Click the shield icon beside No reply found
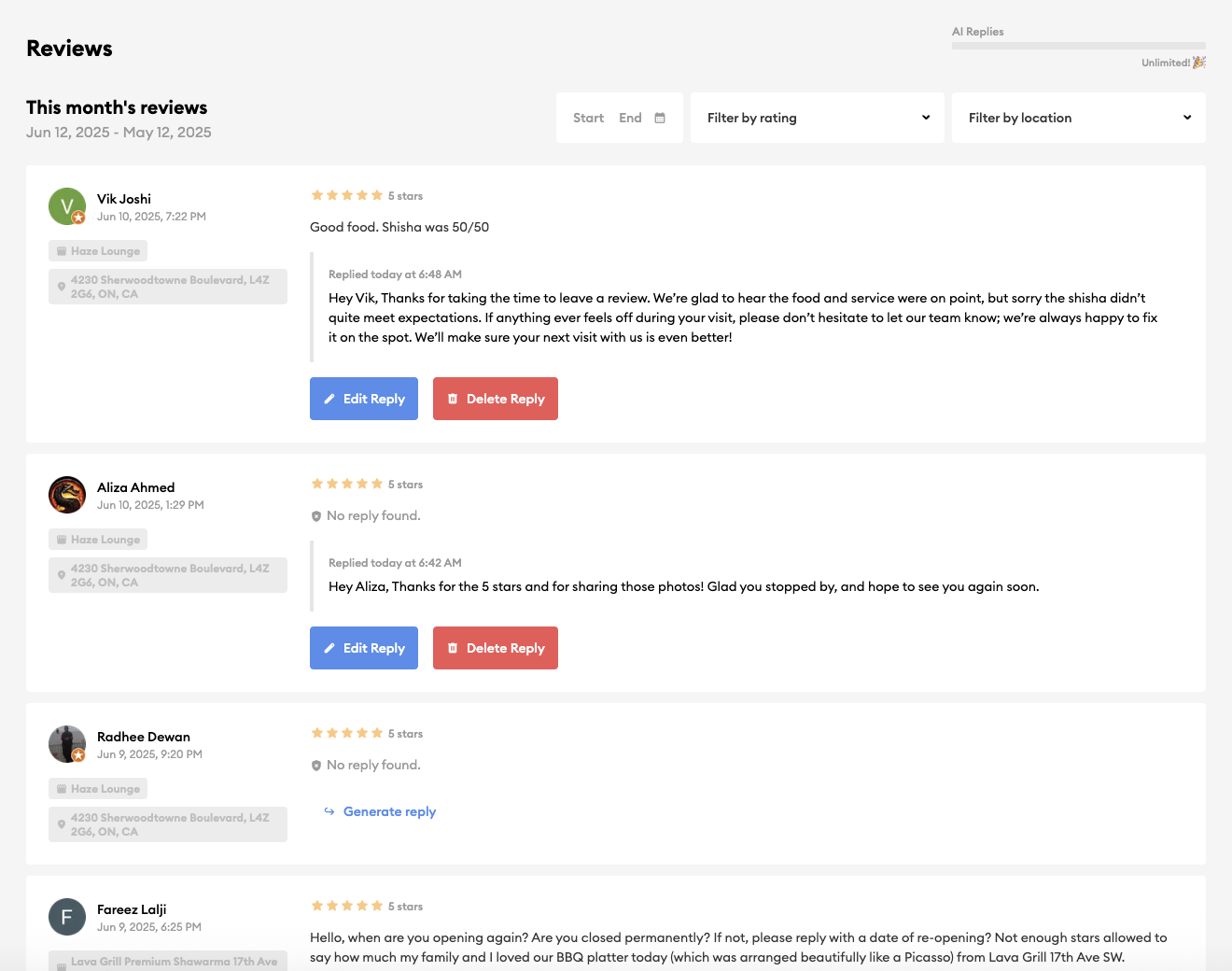The height and width of the screenshot is (971, 1232). click(x=315, y=515)
